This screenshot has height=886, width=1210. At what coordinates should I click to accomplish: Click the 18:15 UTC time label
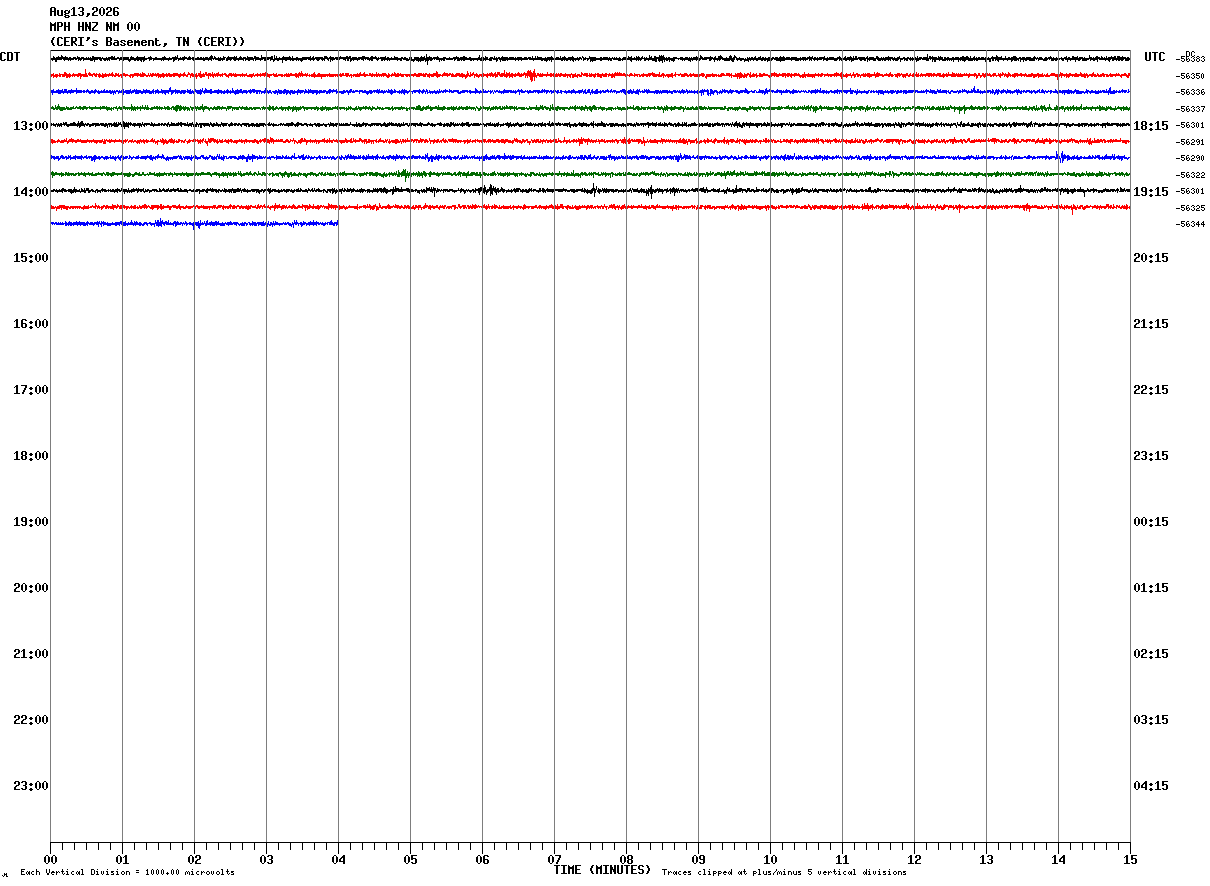pyautogui.click(x=1151, y=126)
